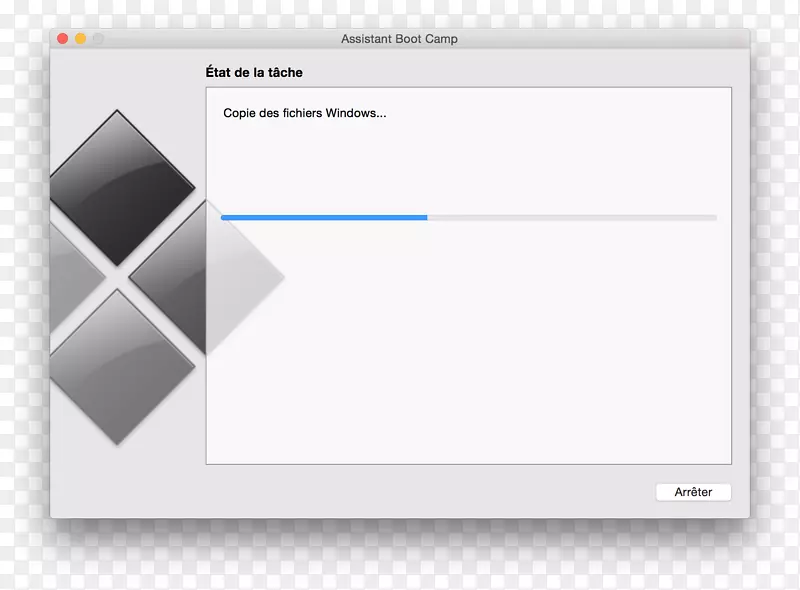Click the blue progress bar
Screen dimensions: 800x590
click(x=320, y=217)
